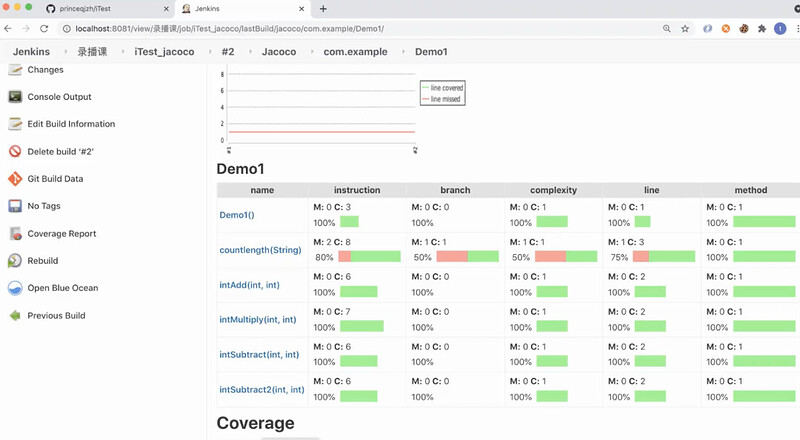Open the browser extensions puzzle icon

762,29
